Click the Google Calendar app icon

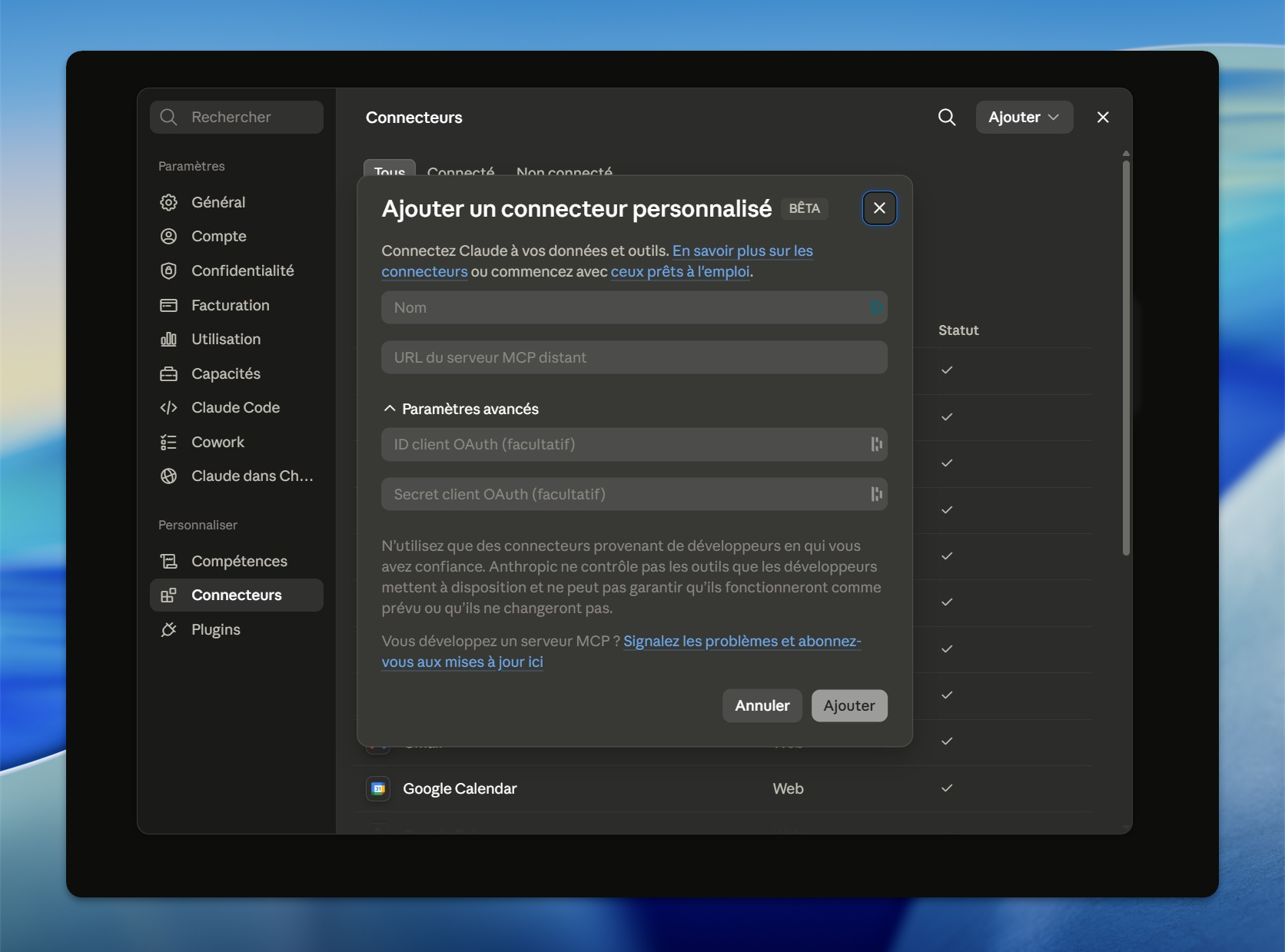(378, 788)
